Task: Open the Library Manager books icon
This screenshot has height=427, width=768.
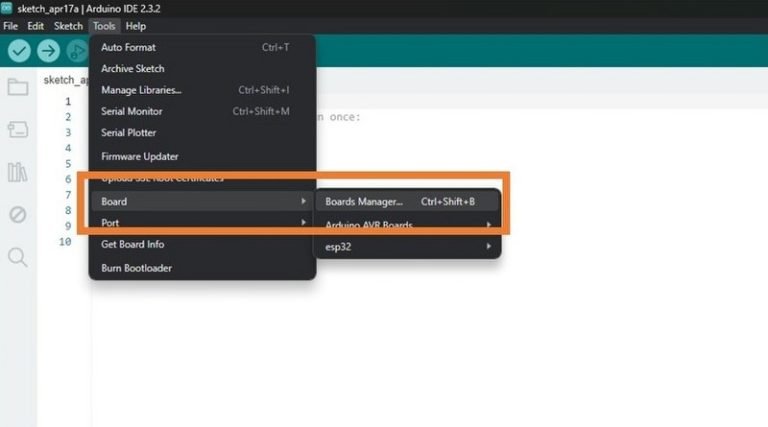Action: click(x=18, y=172)
